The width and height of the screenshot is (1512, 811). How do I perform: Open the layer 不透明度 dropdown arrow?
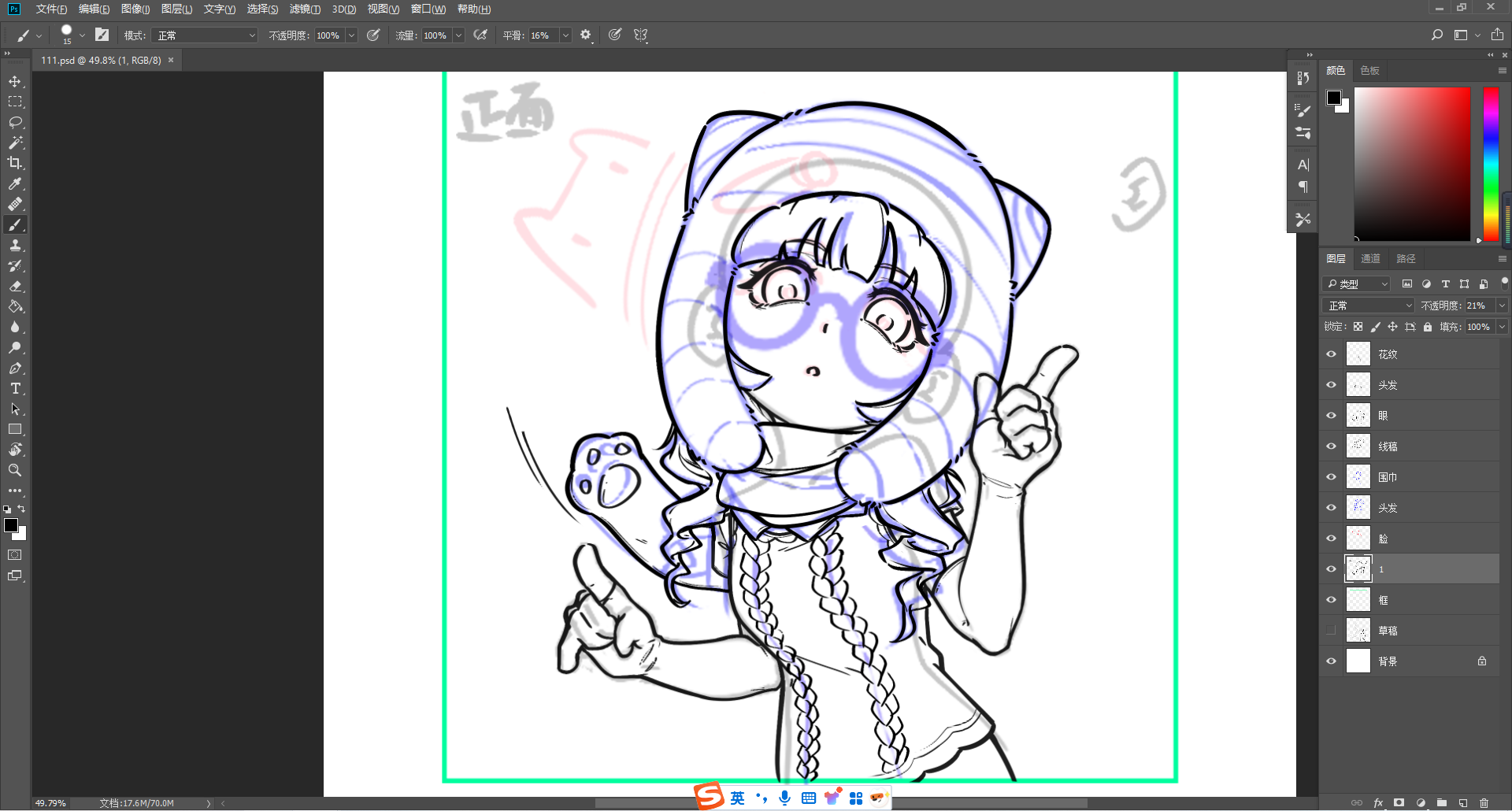point(1502,306)
